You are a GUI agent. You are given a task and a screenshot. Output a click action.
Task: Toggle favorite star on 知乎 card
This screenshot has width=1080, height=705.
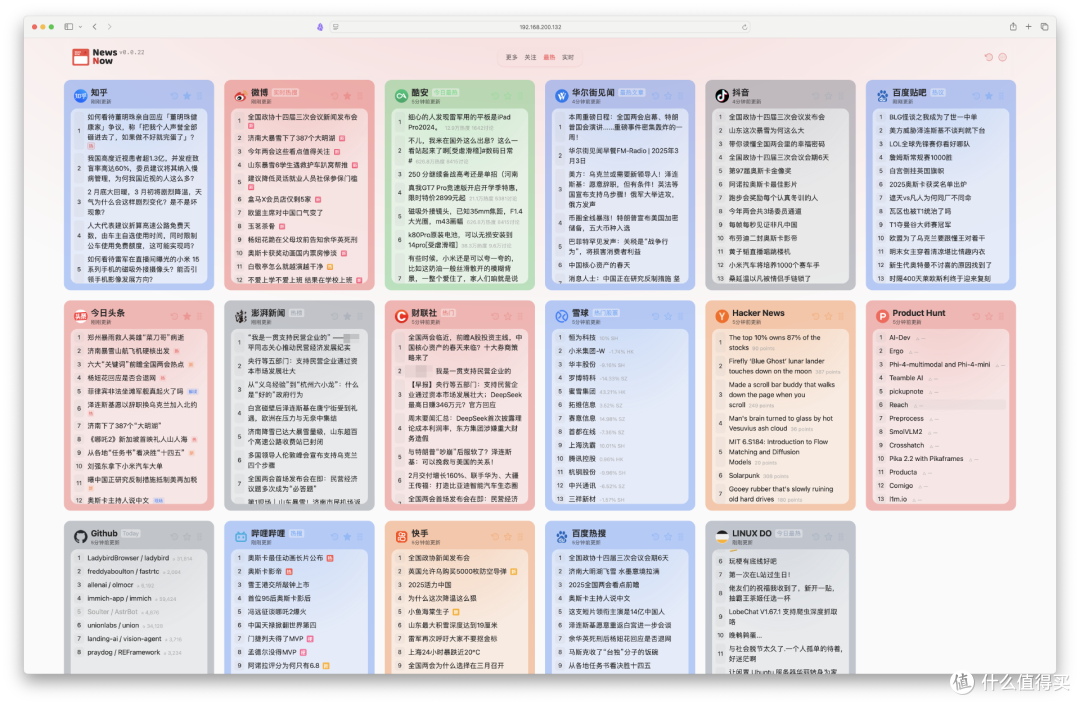click(187, 96)
